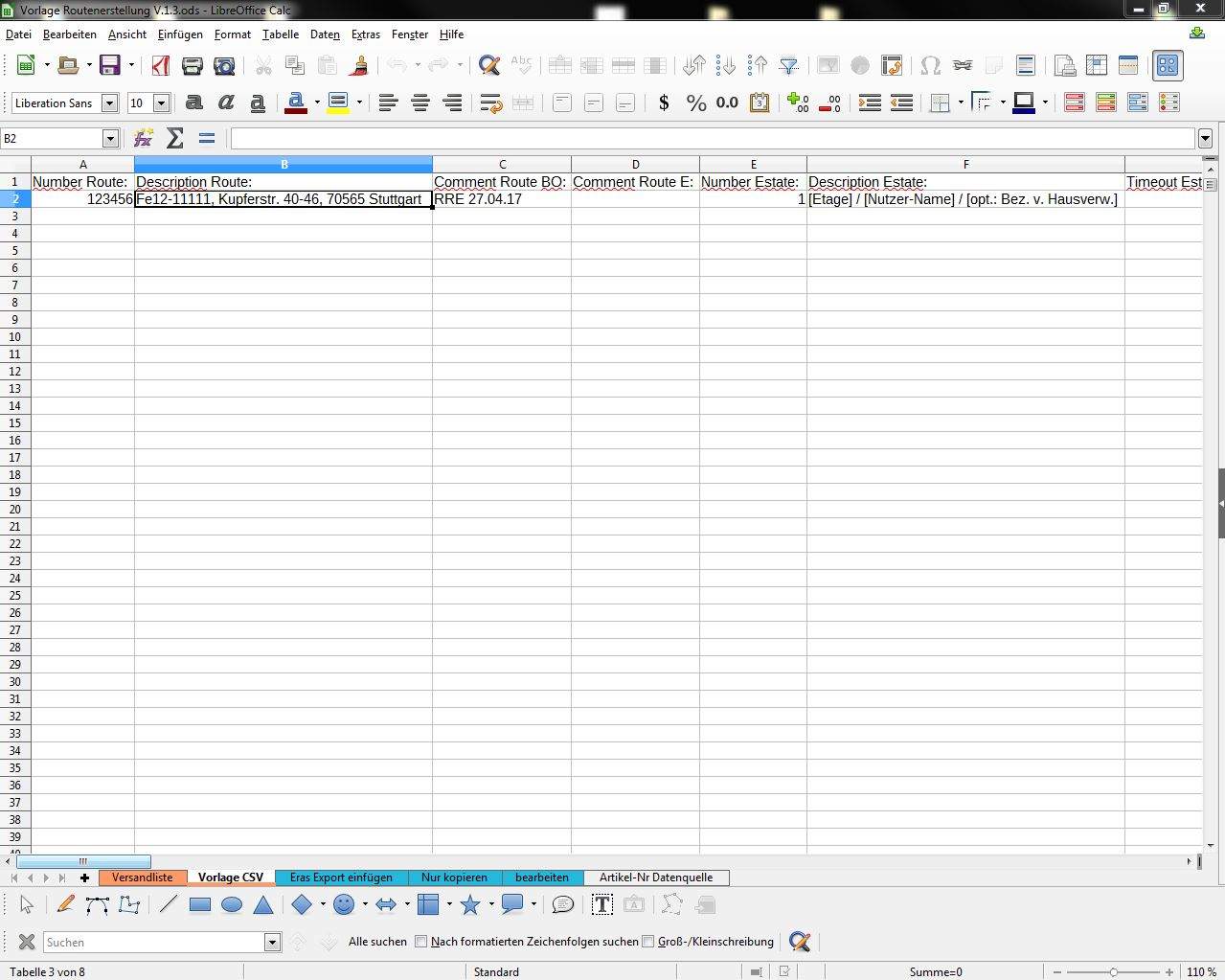Enable Groß-/Kleinschreibung in the search bar

[x=648, y=942]
